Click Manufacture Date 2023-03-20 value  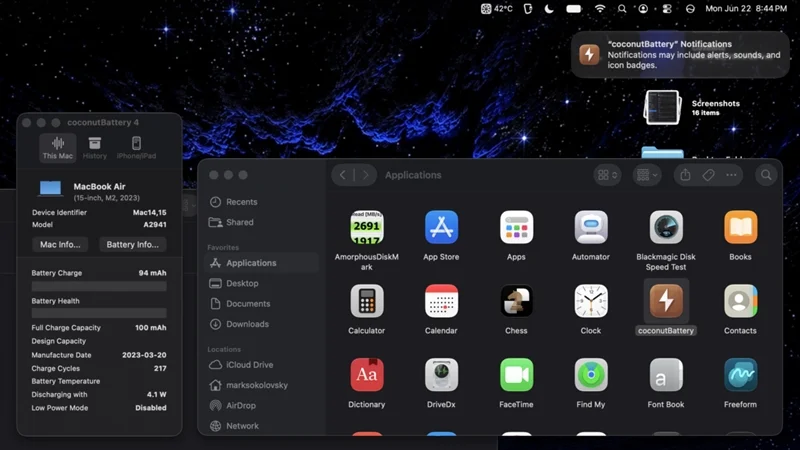[144, 355]
